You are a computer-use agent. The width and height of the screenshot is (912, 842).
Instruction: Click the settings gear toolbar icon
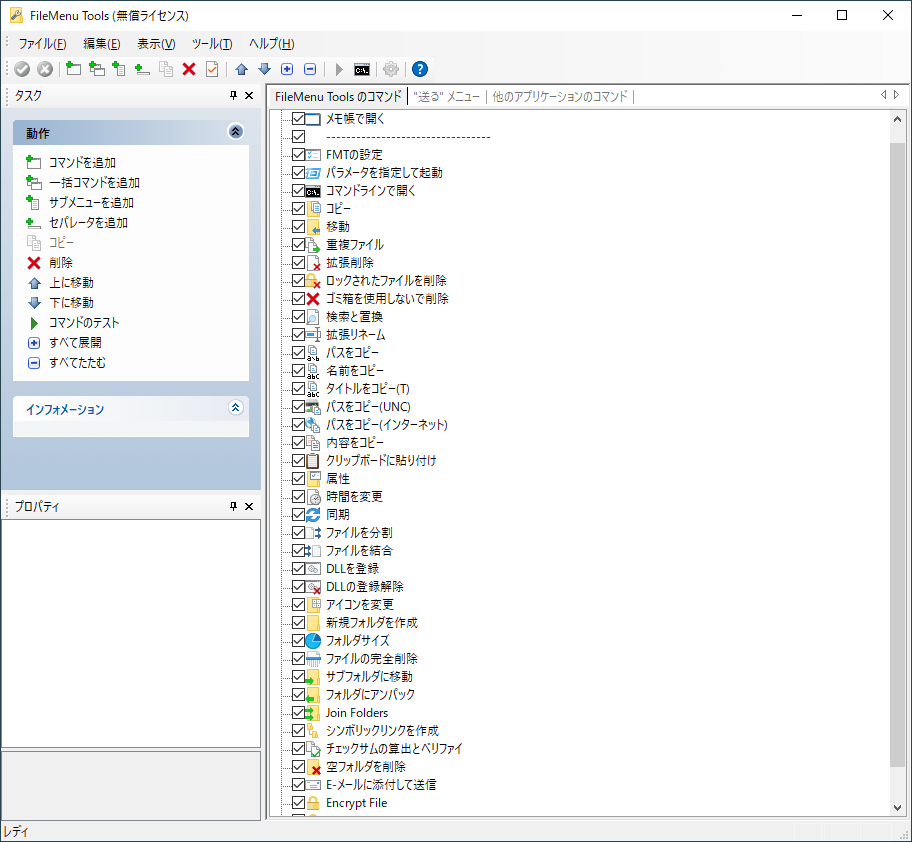pyautogui.click(x=389, y=69)
